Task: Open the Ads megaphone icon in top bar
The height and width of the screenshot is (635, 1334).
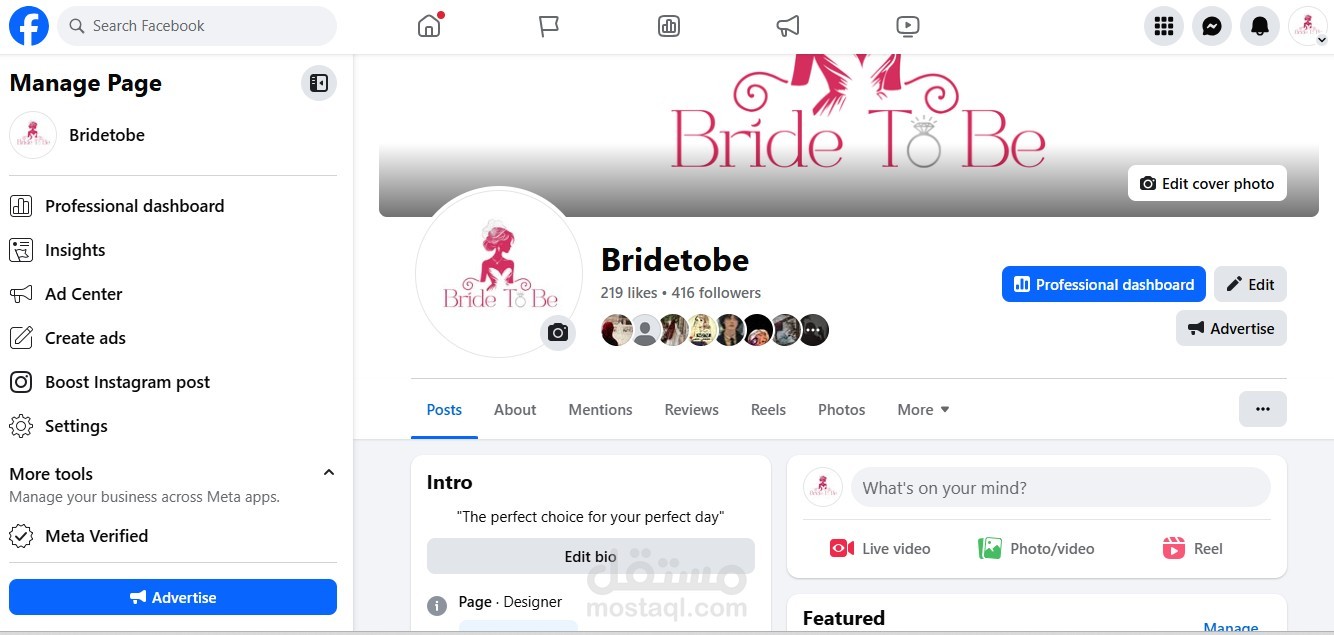Action: coord(788,26)
